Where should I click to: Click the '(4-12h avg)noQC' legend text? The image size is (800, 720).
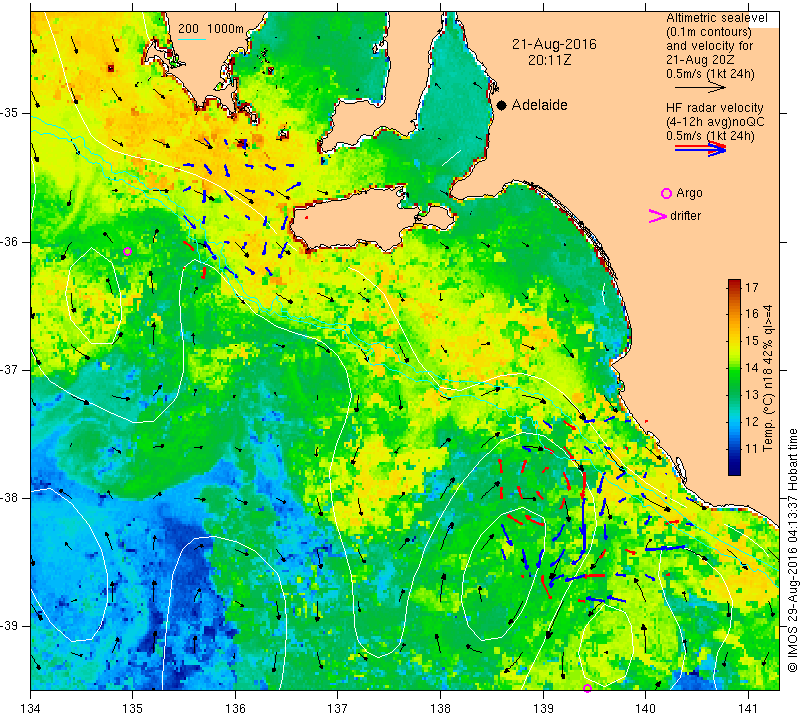(x=715, y=122)
